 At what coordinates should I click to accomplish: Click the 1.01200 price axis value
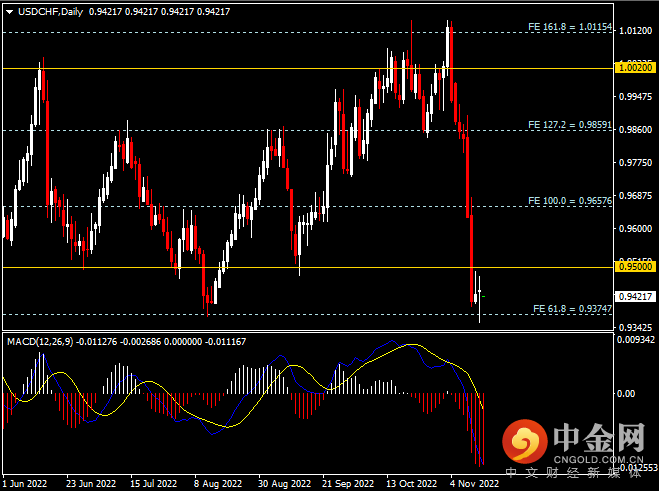pos(635,31)
